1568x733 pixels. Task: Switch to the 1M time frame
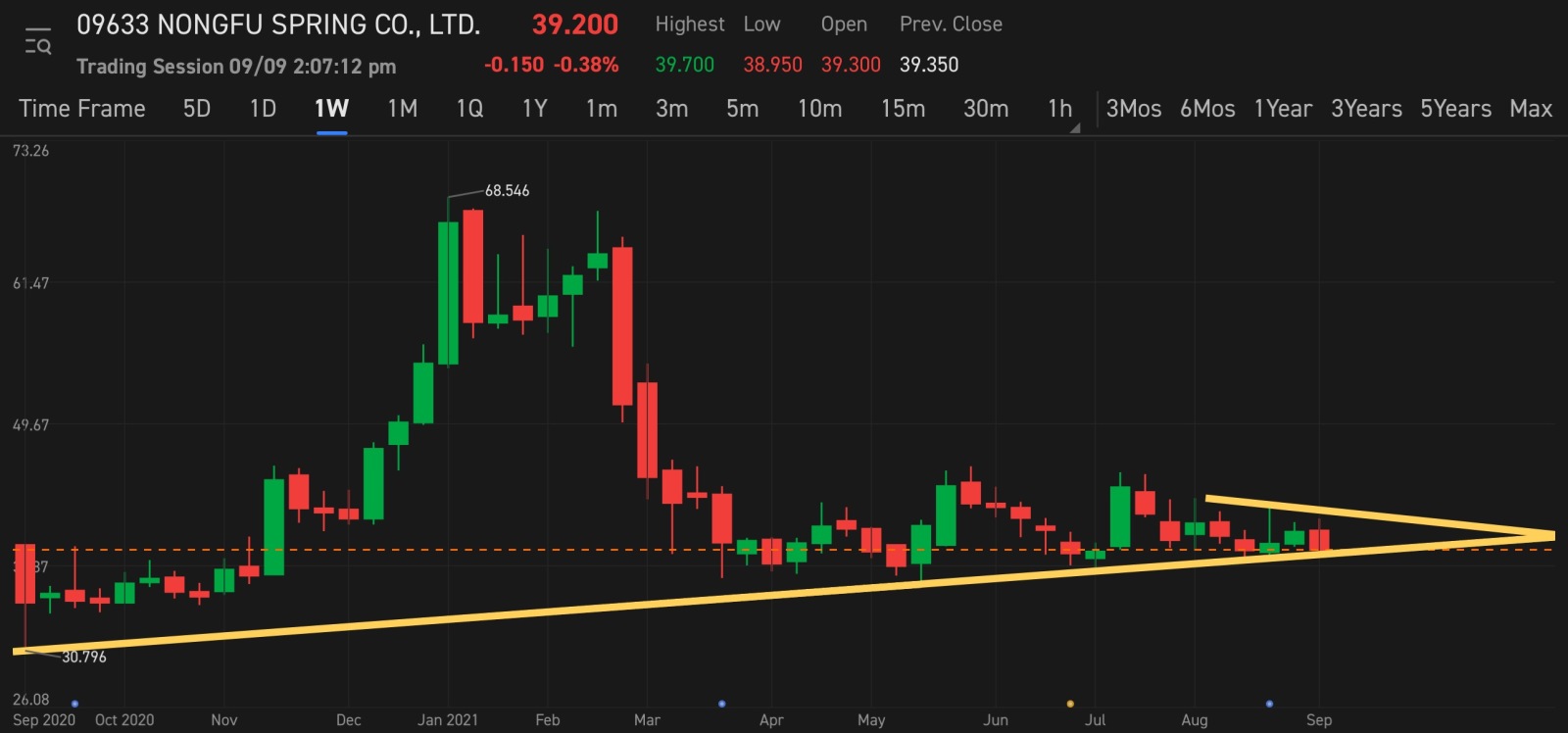click(x=402, y=109)
